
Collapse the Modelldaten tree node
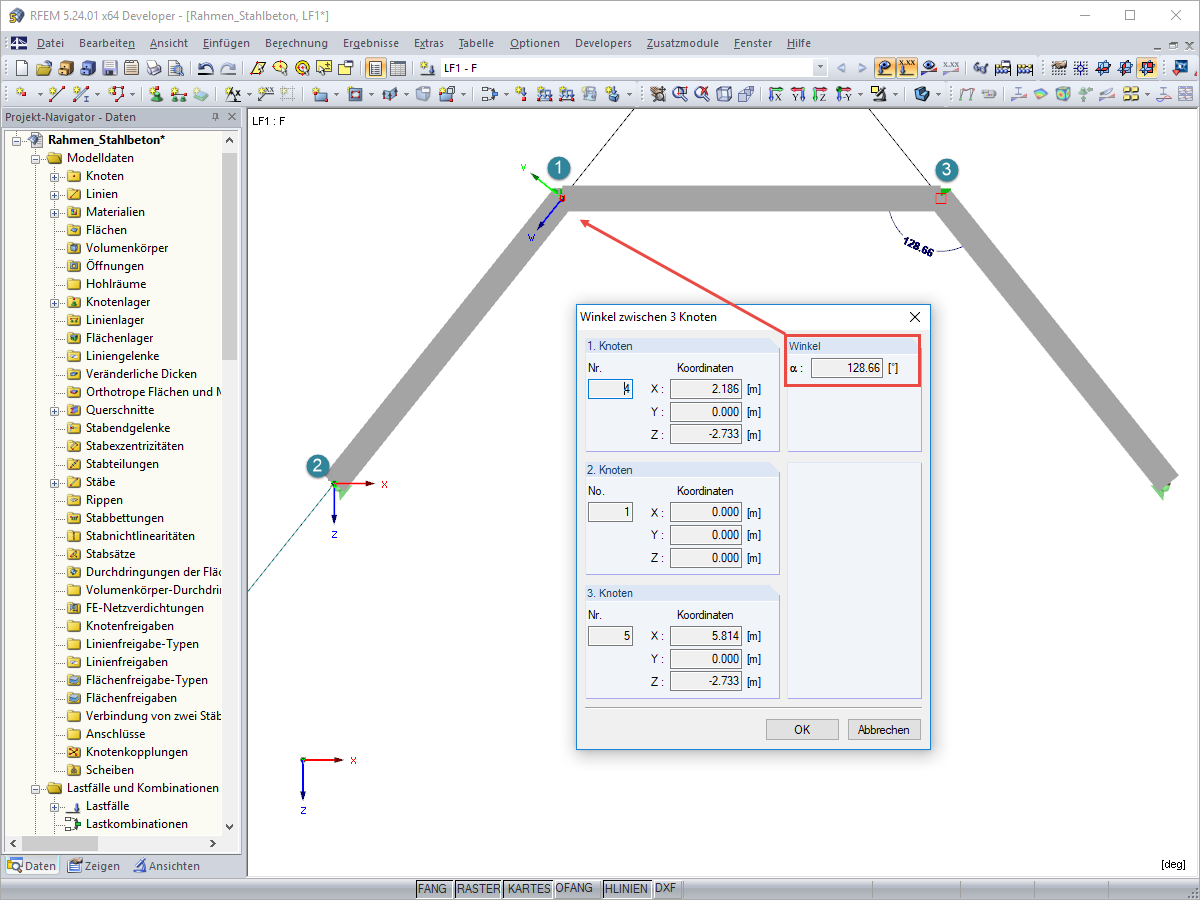tap(36, 158)
